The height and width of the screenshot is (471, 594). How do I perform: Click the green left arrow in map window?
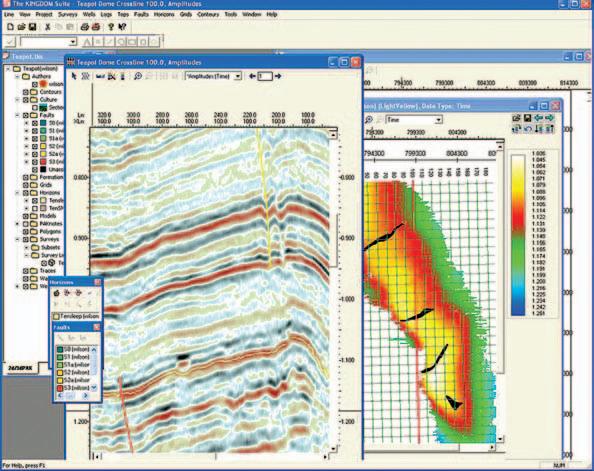click(x=538, y=118)
